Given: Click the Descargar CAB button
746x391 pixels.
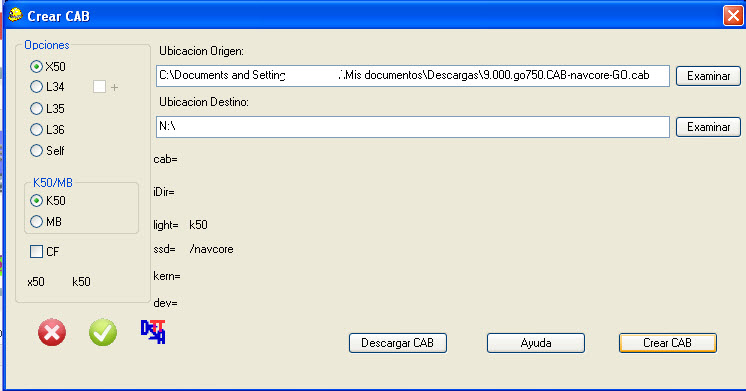Looking at the screenshot, I should tap(398, 343).
